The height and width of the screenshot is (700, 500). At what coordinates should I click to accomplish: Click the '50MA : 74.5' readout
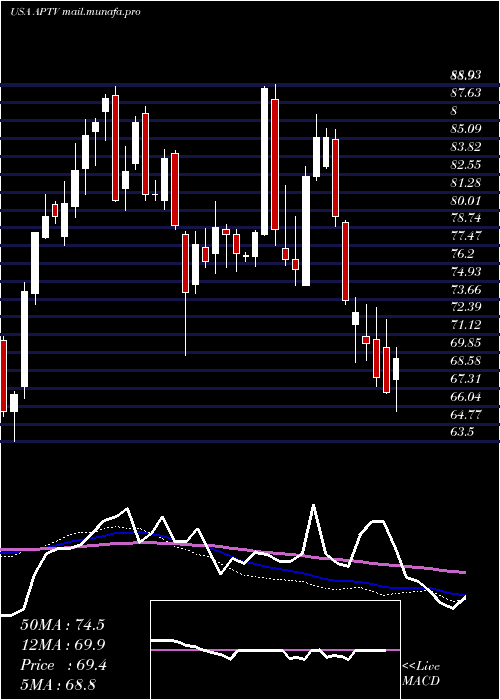[x=62, y=625]
